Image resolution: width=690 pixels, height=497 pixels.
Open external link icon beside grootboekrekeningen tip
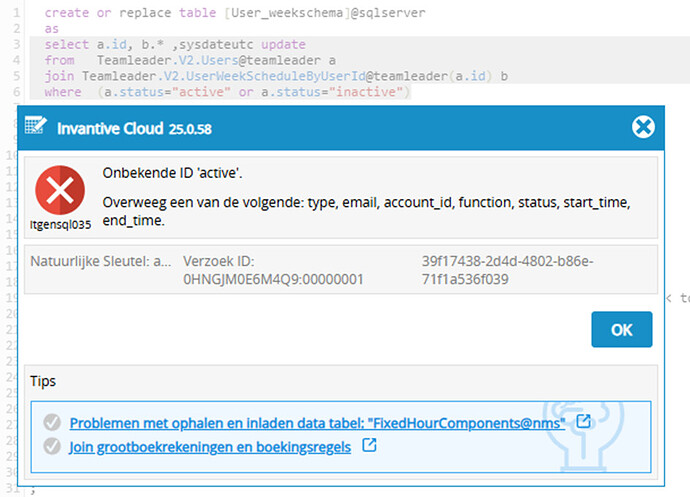click(x=369, y=446)
